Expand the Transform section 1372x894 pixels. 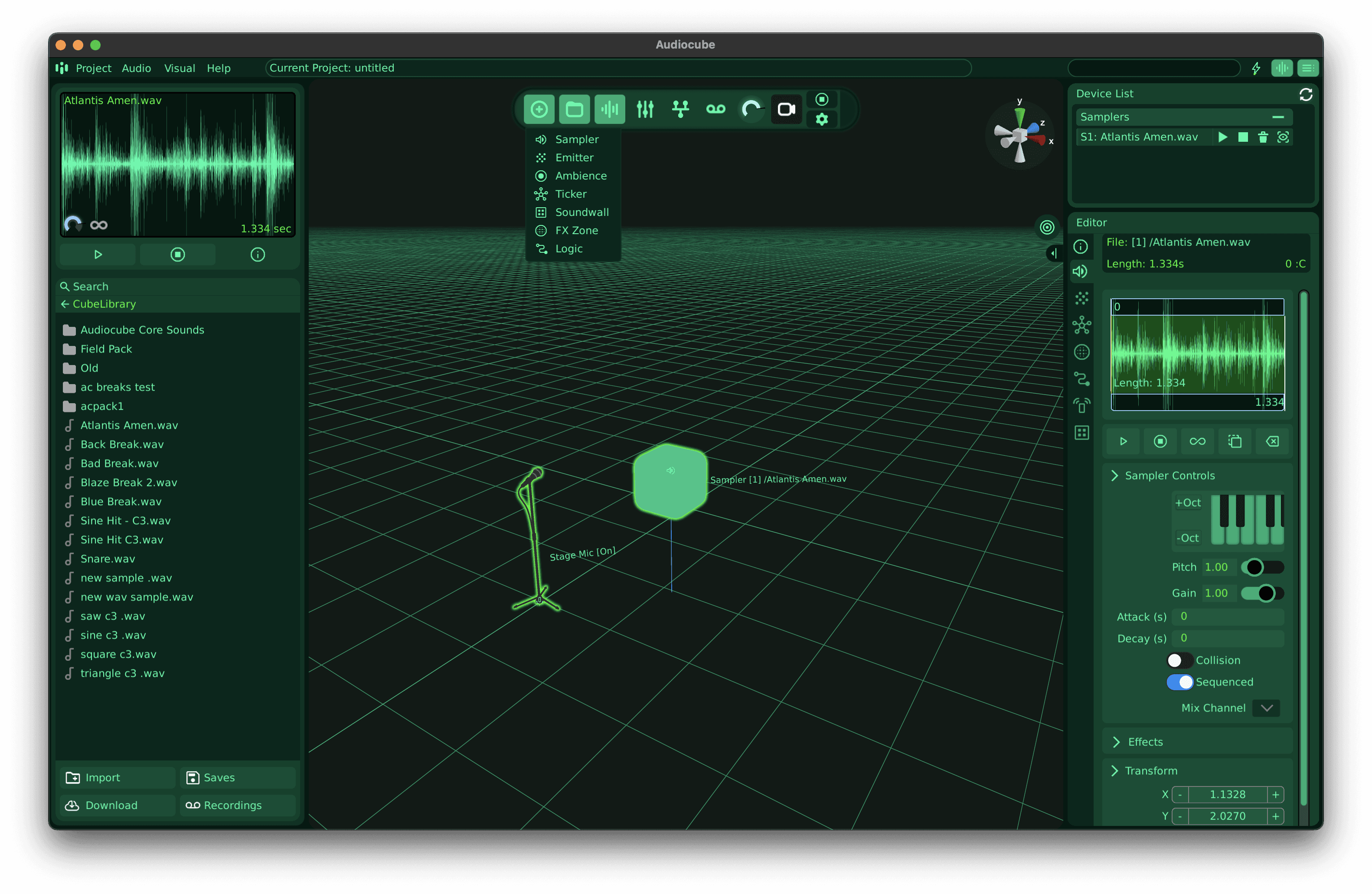1114,770
